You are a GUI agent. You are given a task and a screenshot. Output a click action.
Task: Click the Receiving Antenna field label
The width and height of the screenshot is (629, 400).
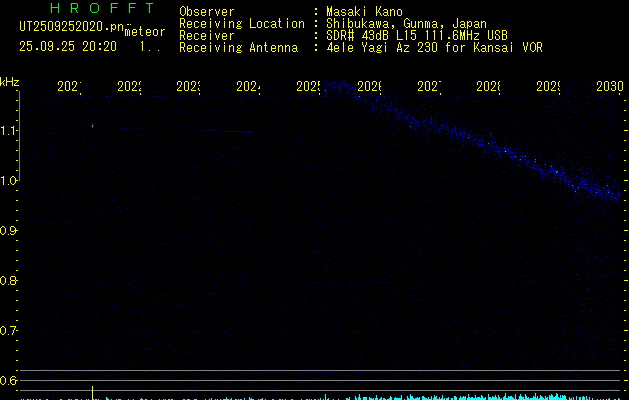238,47
